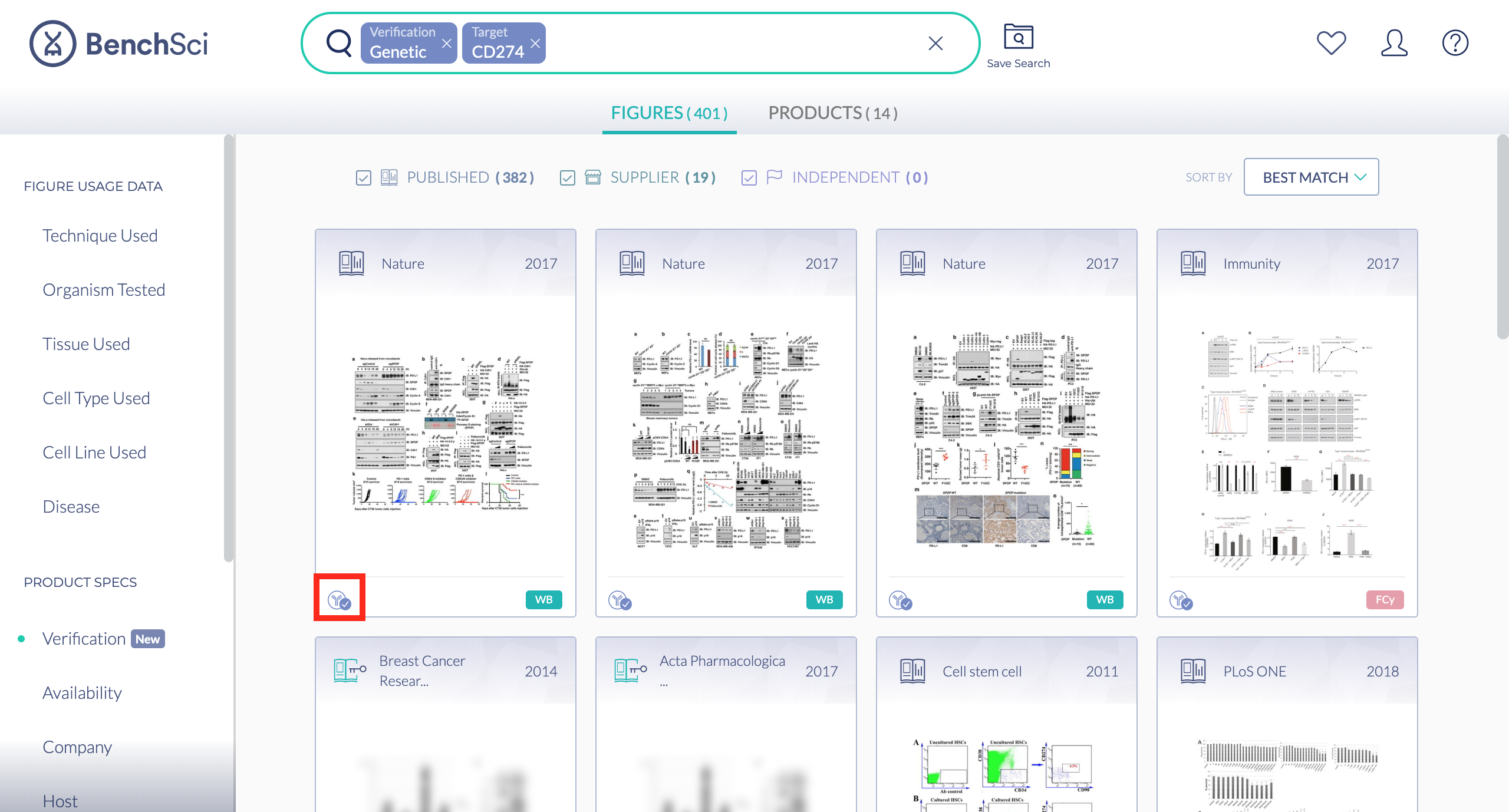The image size is (1509, 812).
Task: Clear the entire search bar
Action: 935,43
